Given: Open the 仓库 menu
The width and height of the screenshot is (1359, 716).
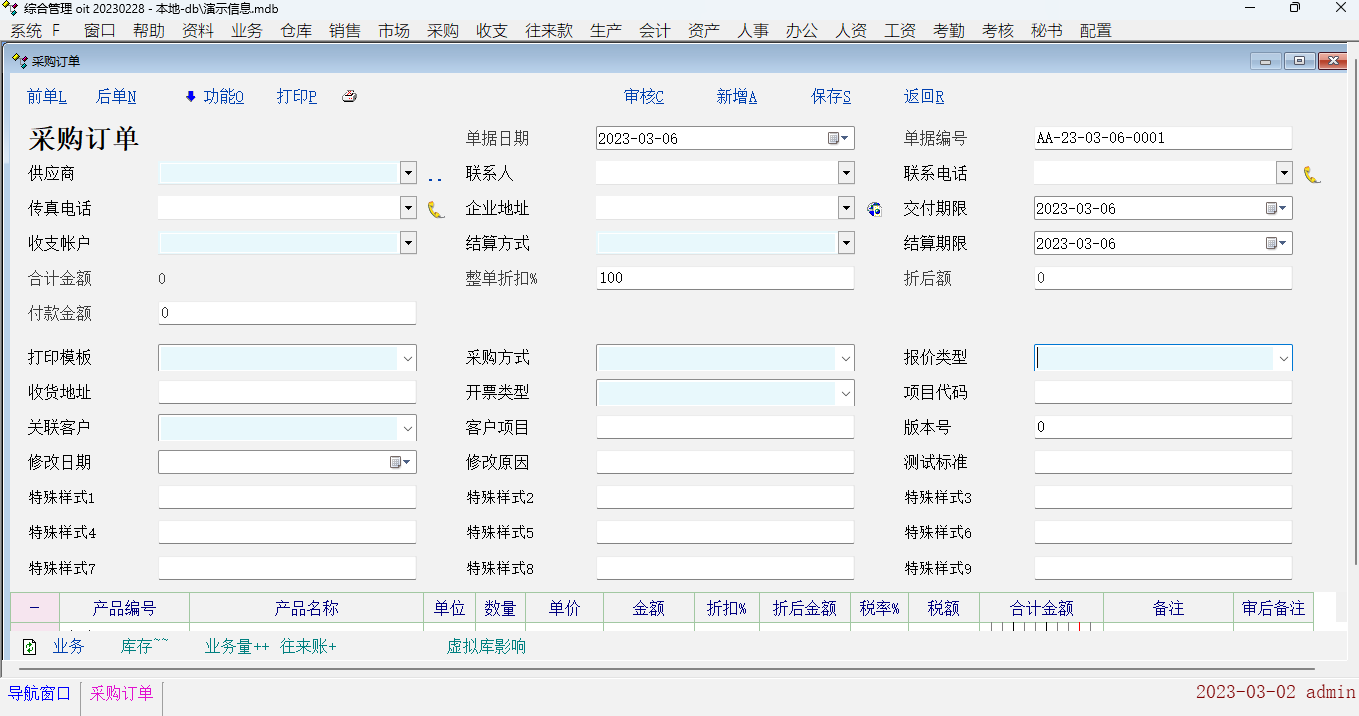Looking at the screenshot, I should click(296, 31).
